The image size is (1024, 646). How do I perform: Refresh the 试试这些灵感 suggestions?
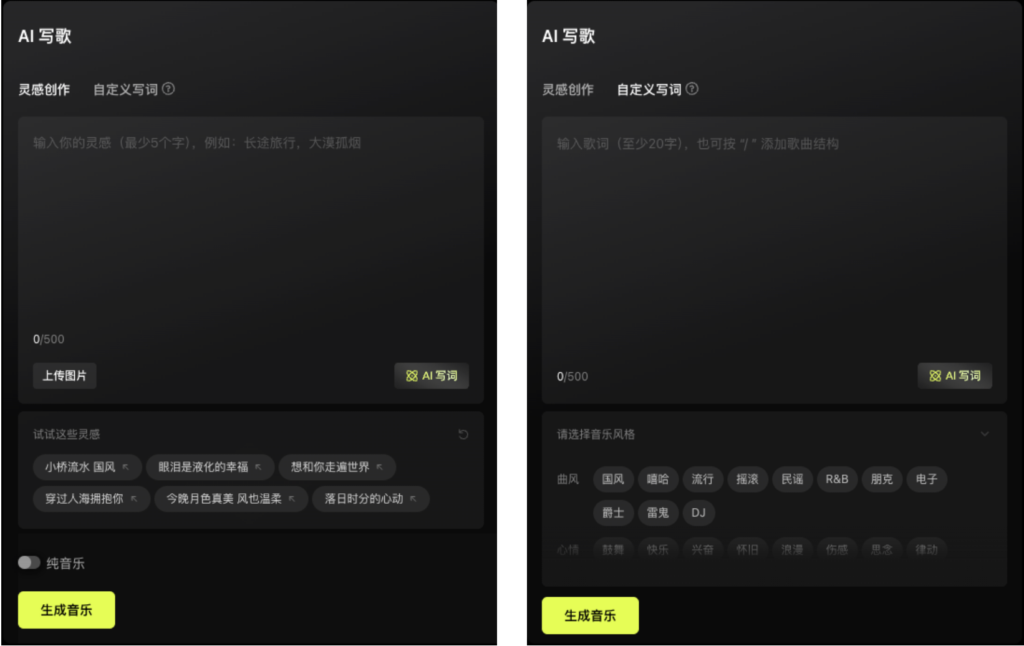click(x=463, y=434)
